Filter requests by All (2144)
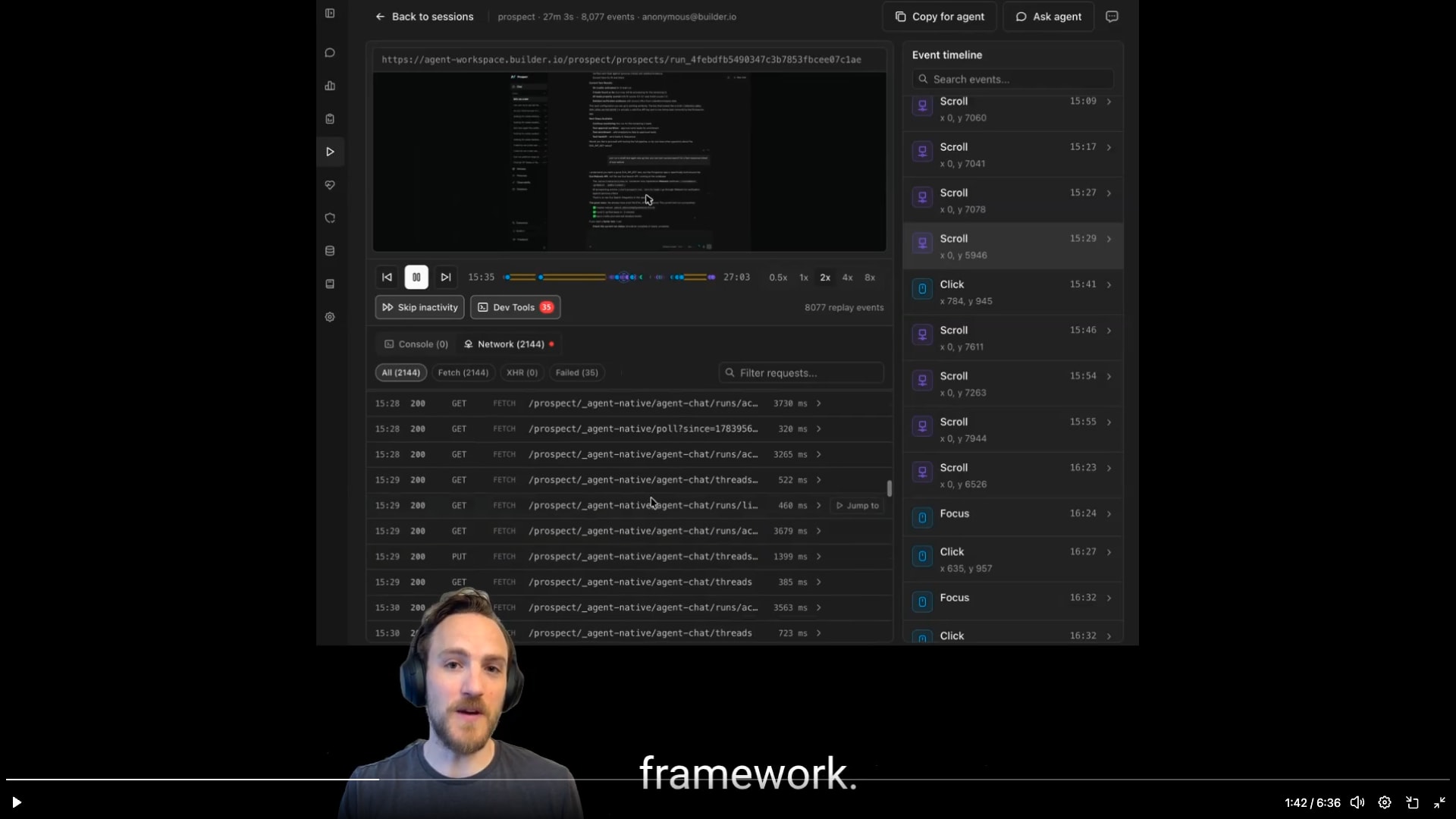 401,373
